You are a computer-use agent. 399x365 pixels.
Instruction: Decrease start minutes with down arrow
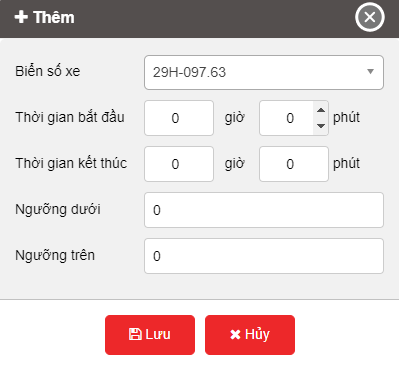click(321, 126)
